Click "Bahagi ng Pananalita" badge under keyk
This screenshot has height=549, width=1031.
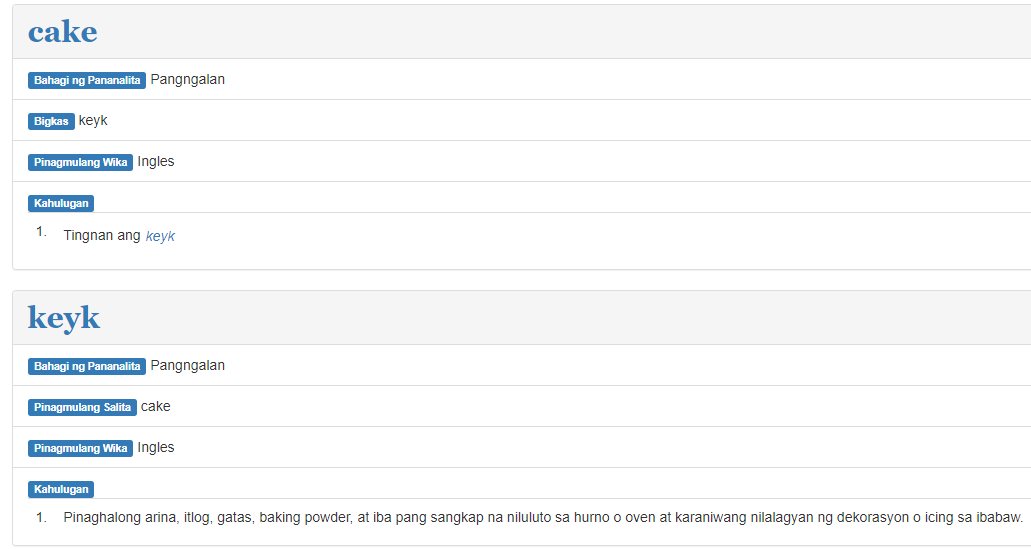87,366
